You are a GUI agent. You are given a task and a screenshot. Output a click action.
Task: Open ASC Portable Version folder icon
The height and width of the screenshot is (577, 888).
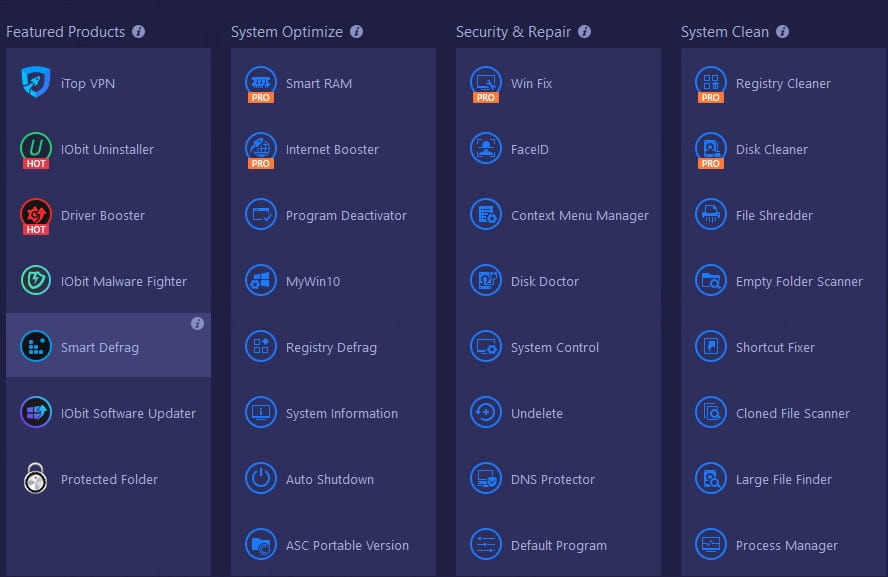pyautogui.click(x=261, y=545)
